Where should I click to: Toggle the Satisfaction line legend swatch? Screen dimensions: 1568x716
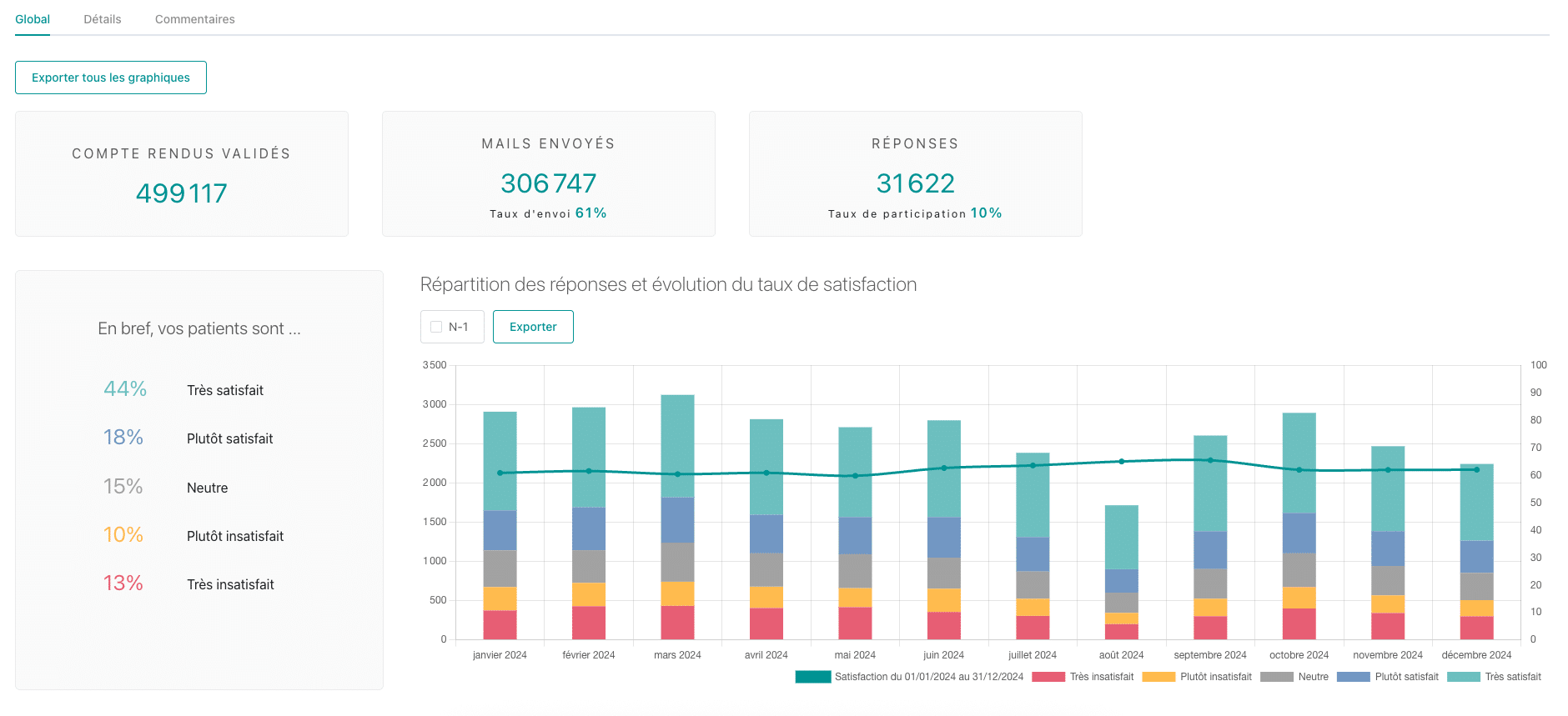[x=812, y=677]
